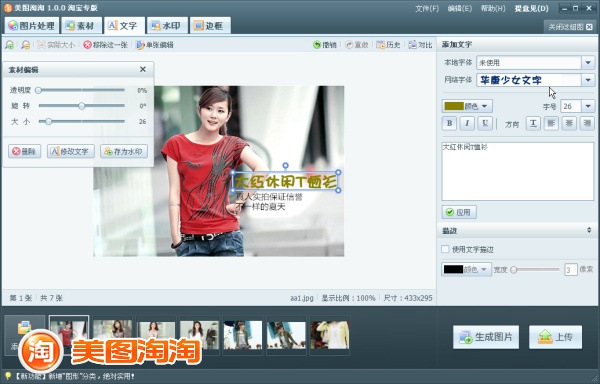Click the 显示比例：100% text
The height and width of the screenshot is (384, 600).
[x=348, y=298]
